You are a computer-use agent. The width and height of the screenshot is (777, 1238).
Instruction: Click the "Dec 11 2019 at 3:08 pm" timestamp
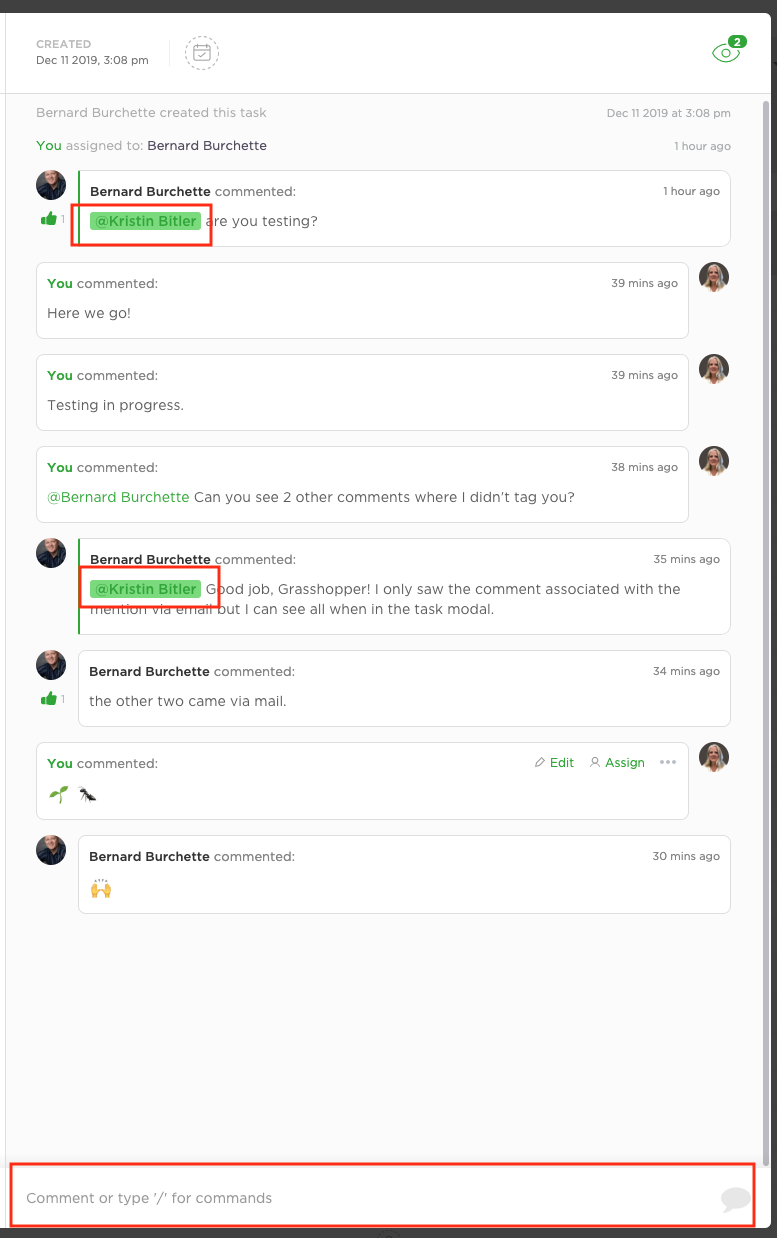tap(668, 113)
